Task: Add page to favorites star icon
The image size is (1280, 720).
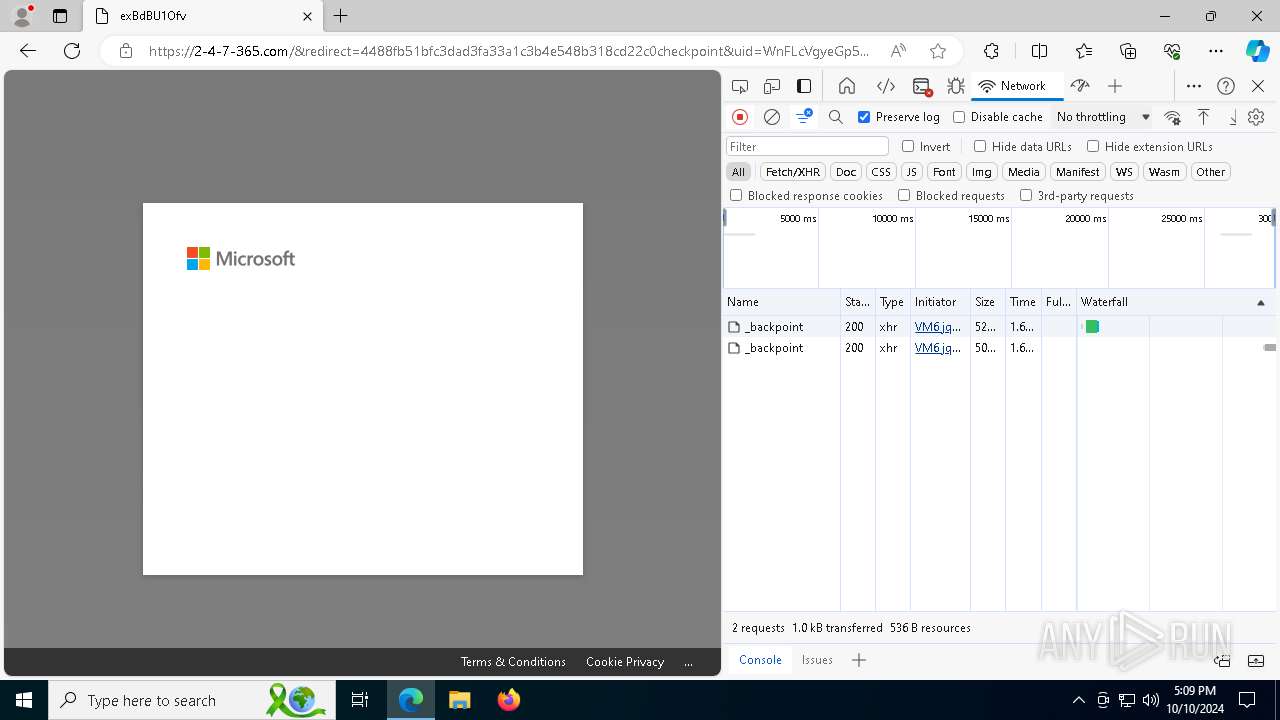Action: pos(937,51)
